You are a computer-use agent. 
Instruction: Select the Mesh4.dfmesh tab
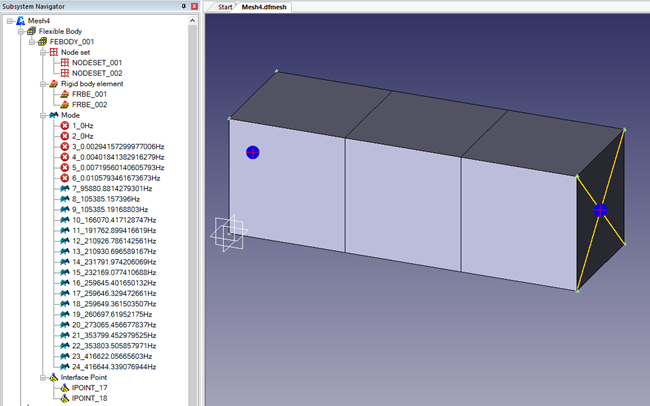tap(262, 7)
